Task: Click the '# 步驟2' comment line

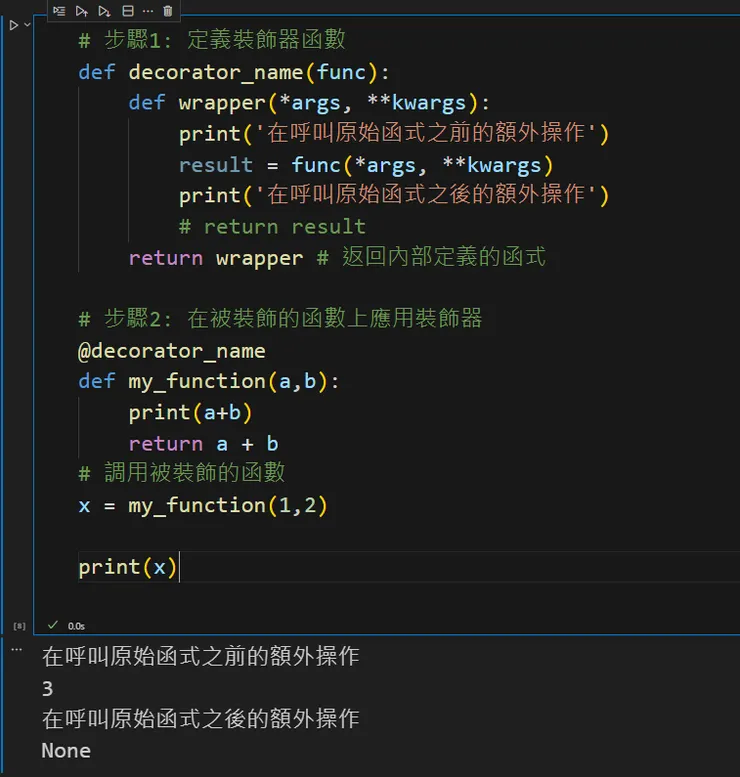Action: coord(280,318)
